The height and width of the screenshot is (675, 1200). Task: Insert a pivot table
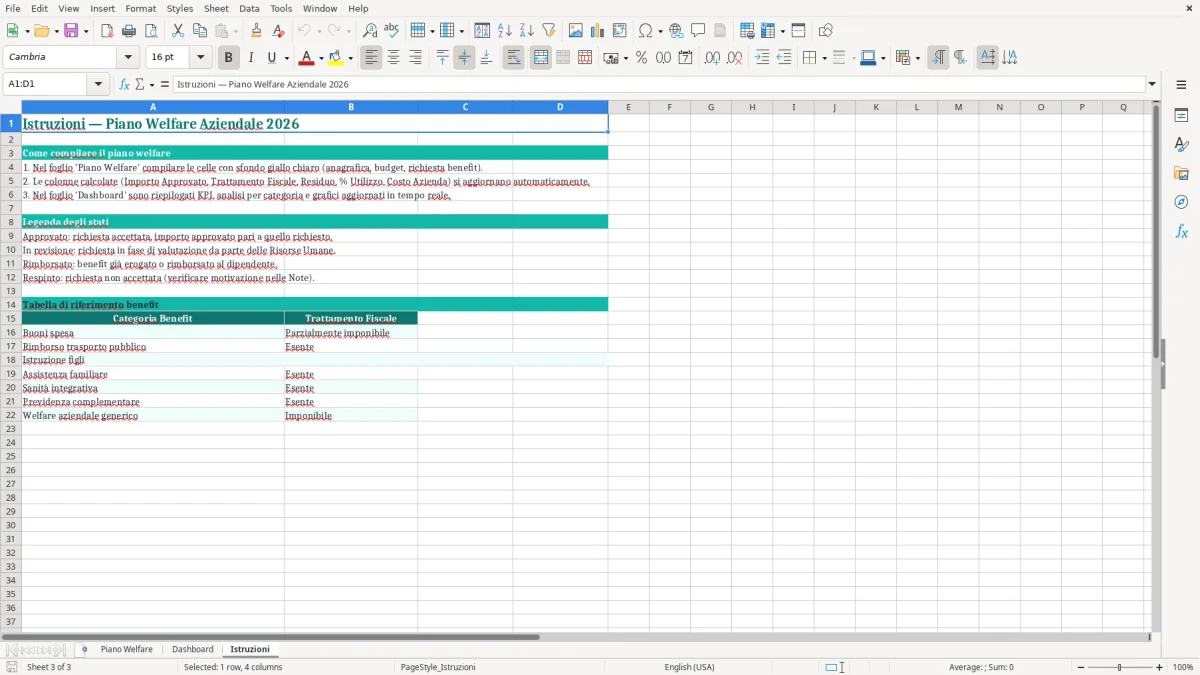click(x=620, y=31)
